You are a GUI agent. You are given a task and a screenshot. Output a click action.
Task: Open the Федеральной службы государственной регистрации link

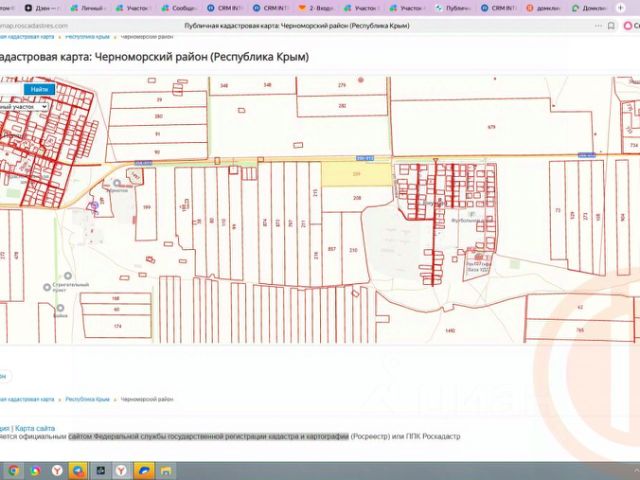click(209, 436)
